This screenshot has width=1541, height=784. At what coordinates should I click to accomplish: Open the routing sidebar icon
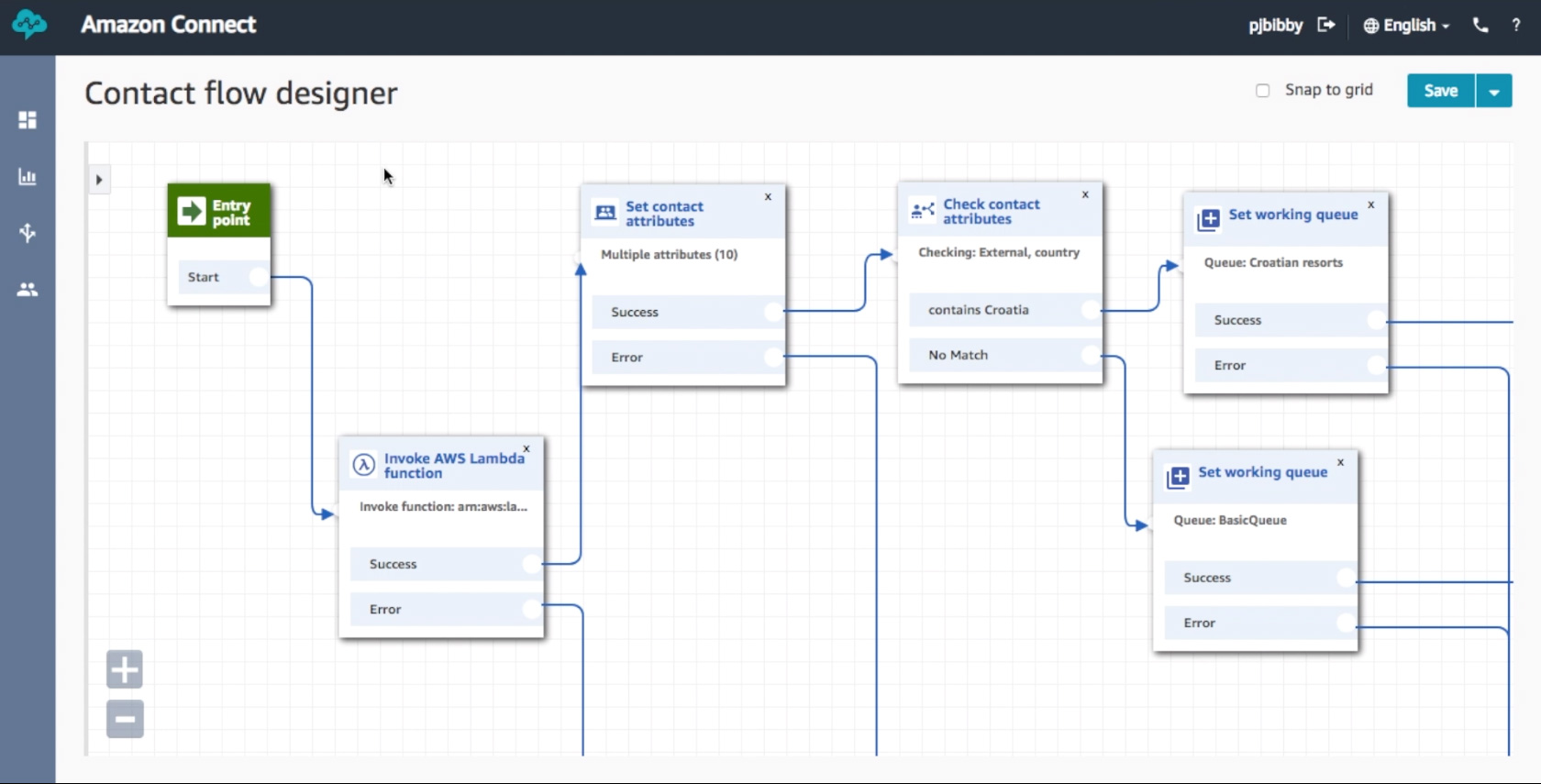coord(28,233)
